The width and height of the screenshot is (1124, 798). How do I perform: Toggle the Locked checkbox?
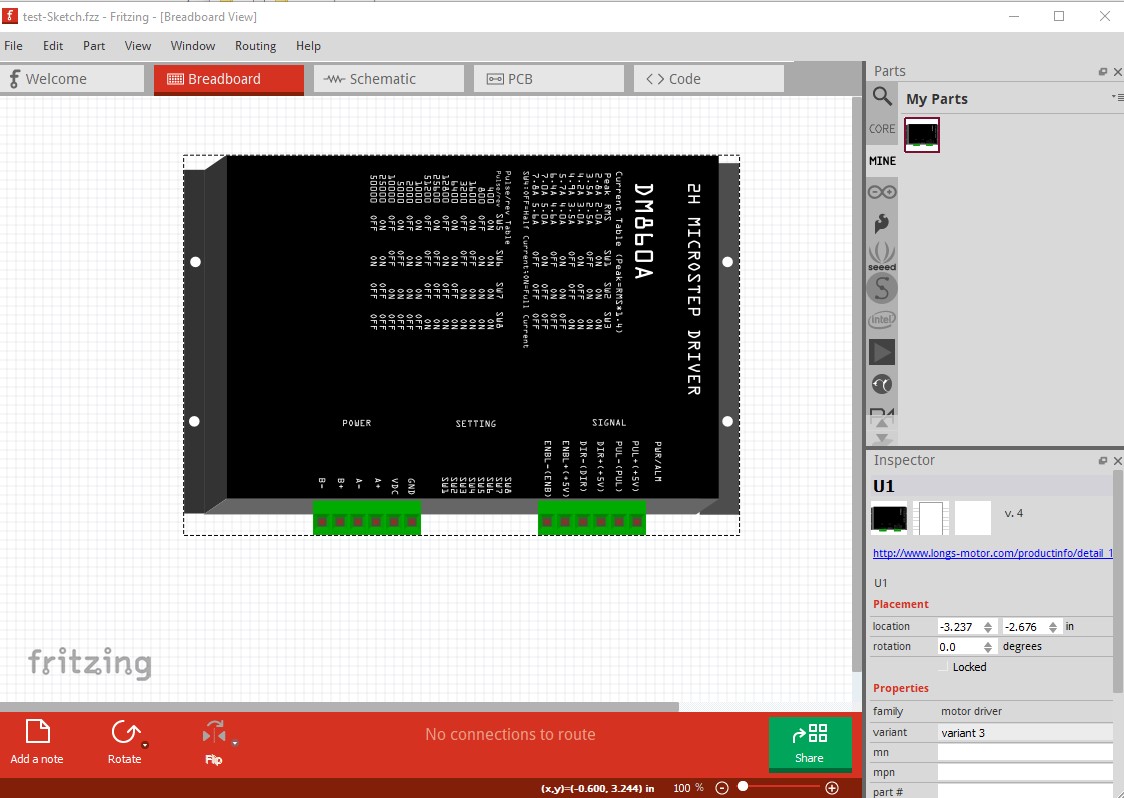click(x=943, y=667)
